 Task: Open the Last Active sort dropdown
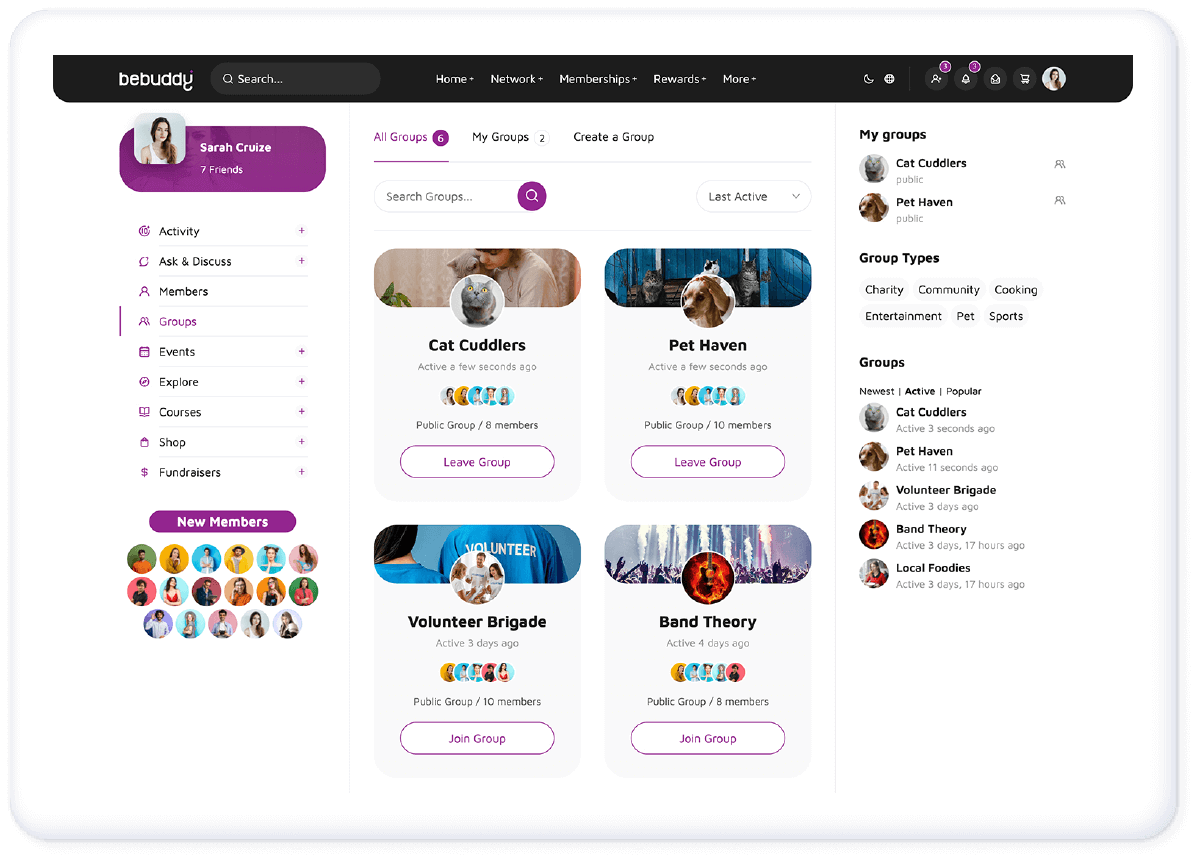pyautogui.click(x=753, y=197)
